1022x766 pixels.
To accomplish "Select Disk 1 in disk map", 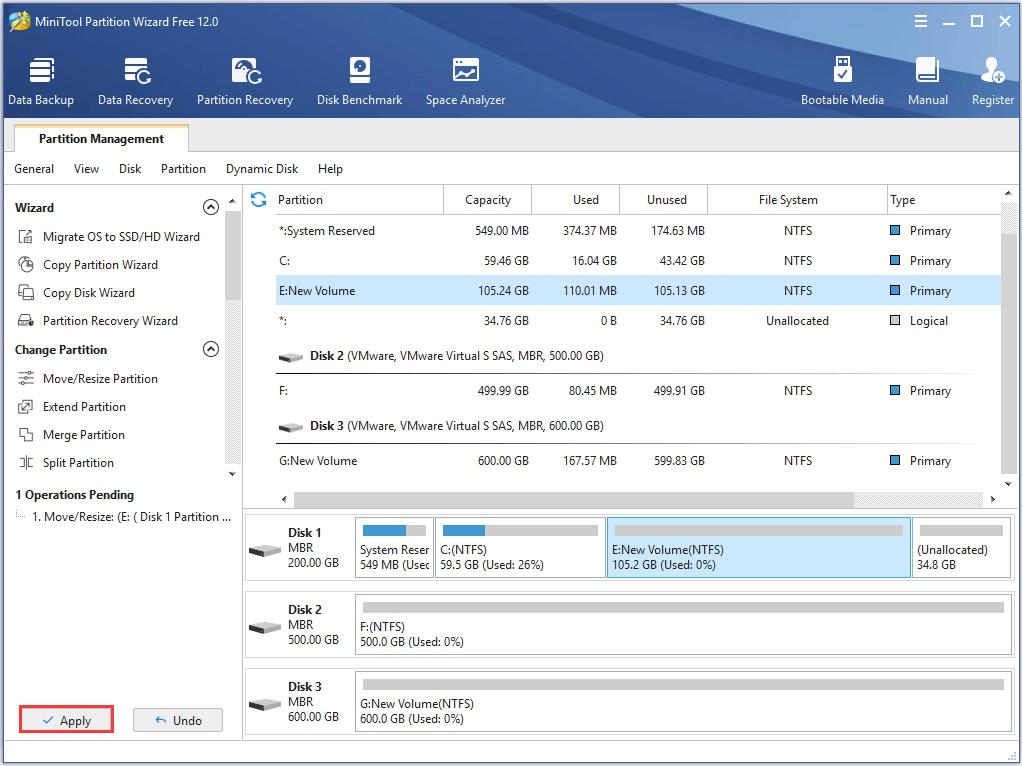I will [x=300, y=548].
